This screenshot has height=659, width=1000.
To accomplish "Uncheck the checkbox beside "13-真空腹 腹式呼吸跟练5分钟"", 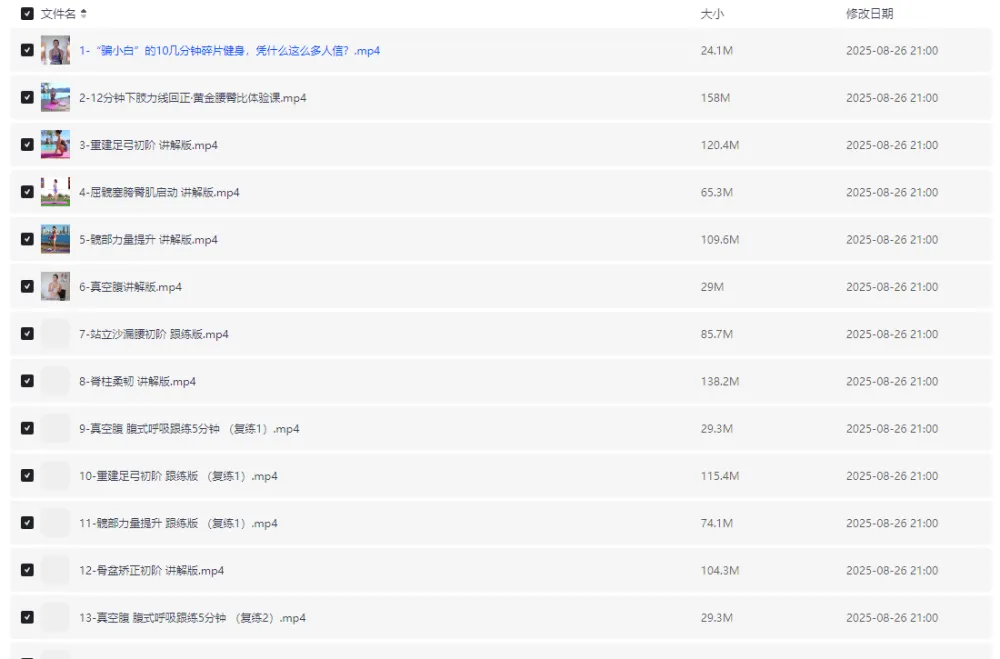I will click(27, 617).
